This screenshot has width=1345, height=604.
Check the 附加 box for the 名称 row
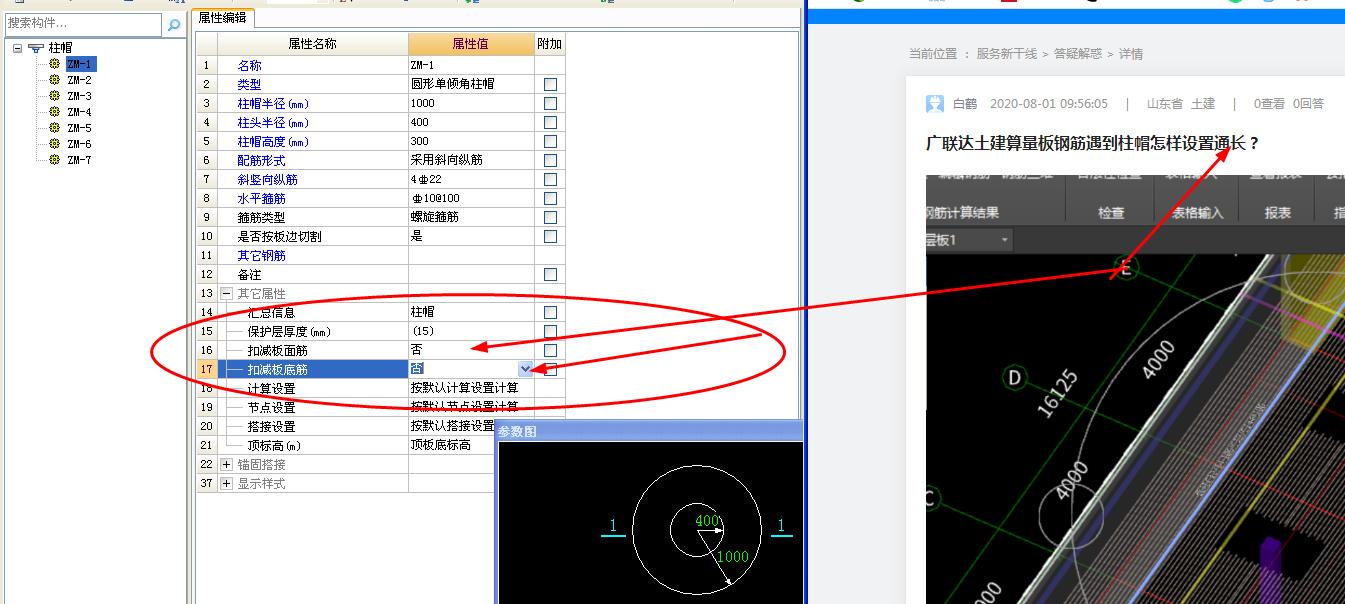coord(549,64)
